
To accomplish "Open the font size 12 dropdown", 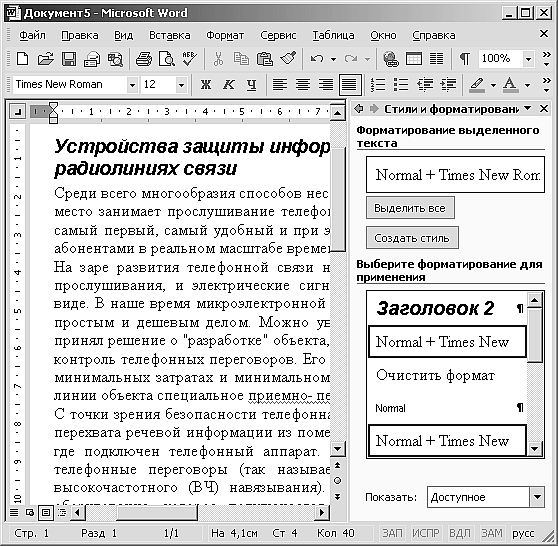I will [181, 85].
